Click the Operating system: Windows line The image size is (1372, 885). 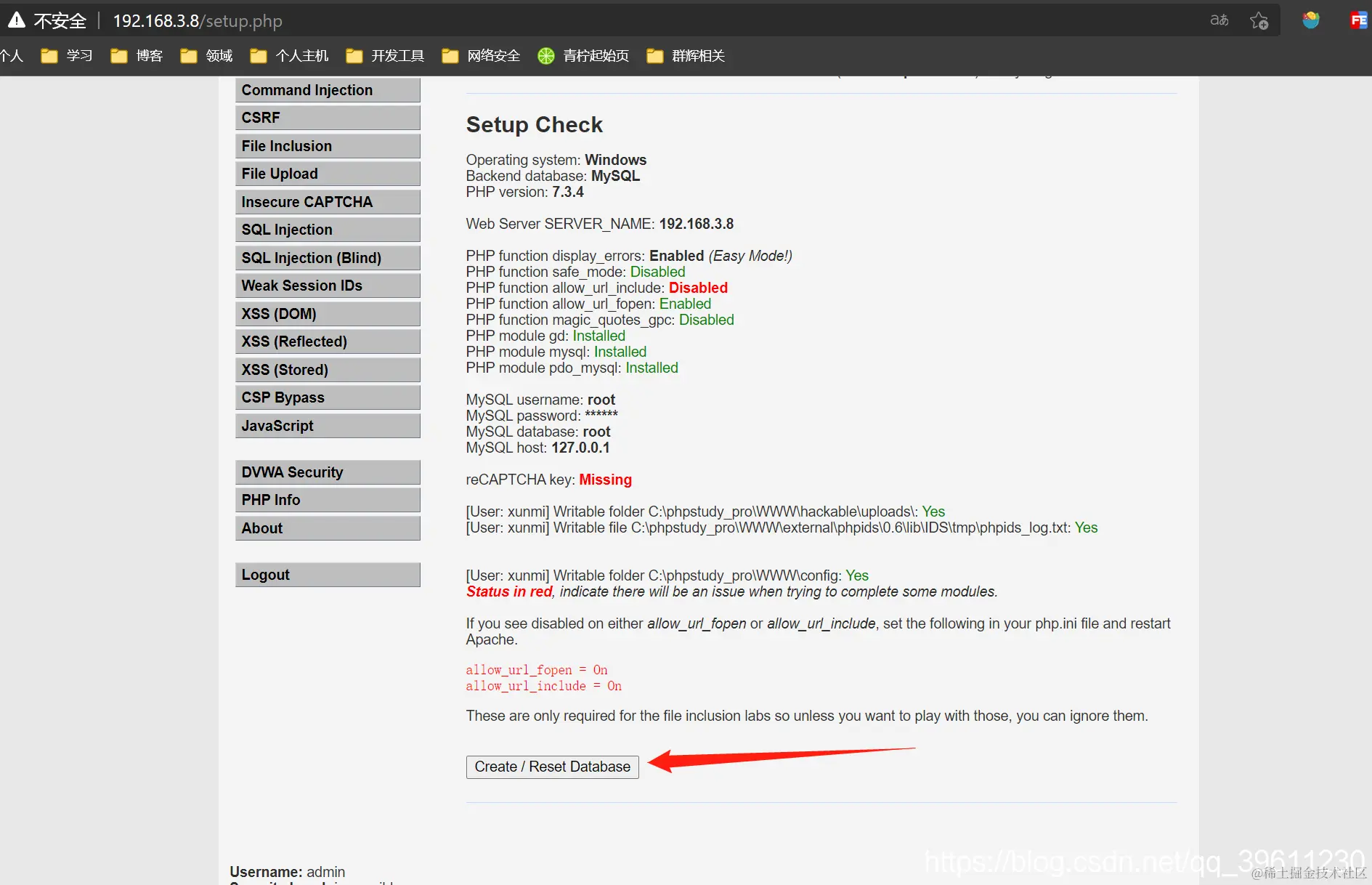point(556,160)
